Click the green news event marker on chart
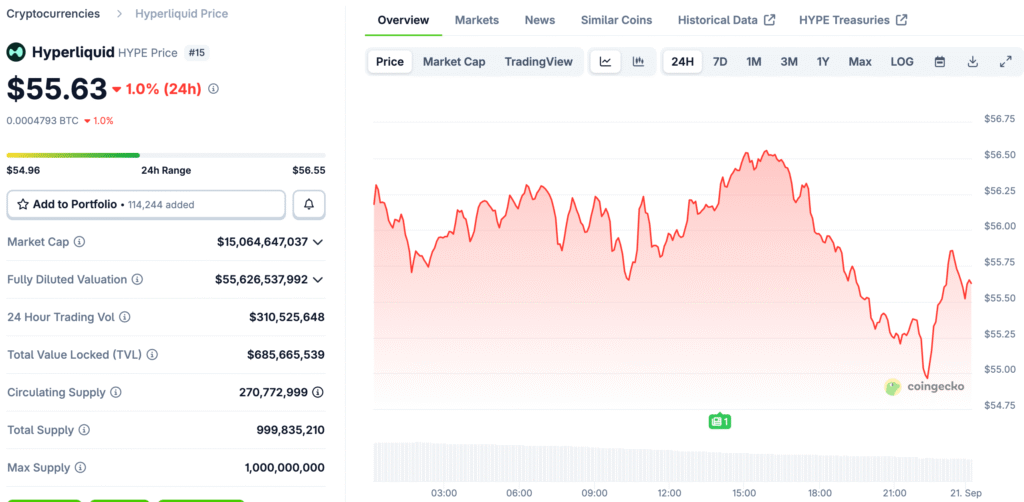 [719, 422]
